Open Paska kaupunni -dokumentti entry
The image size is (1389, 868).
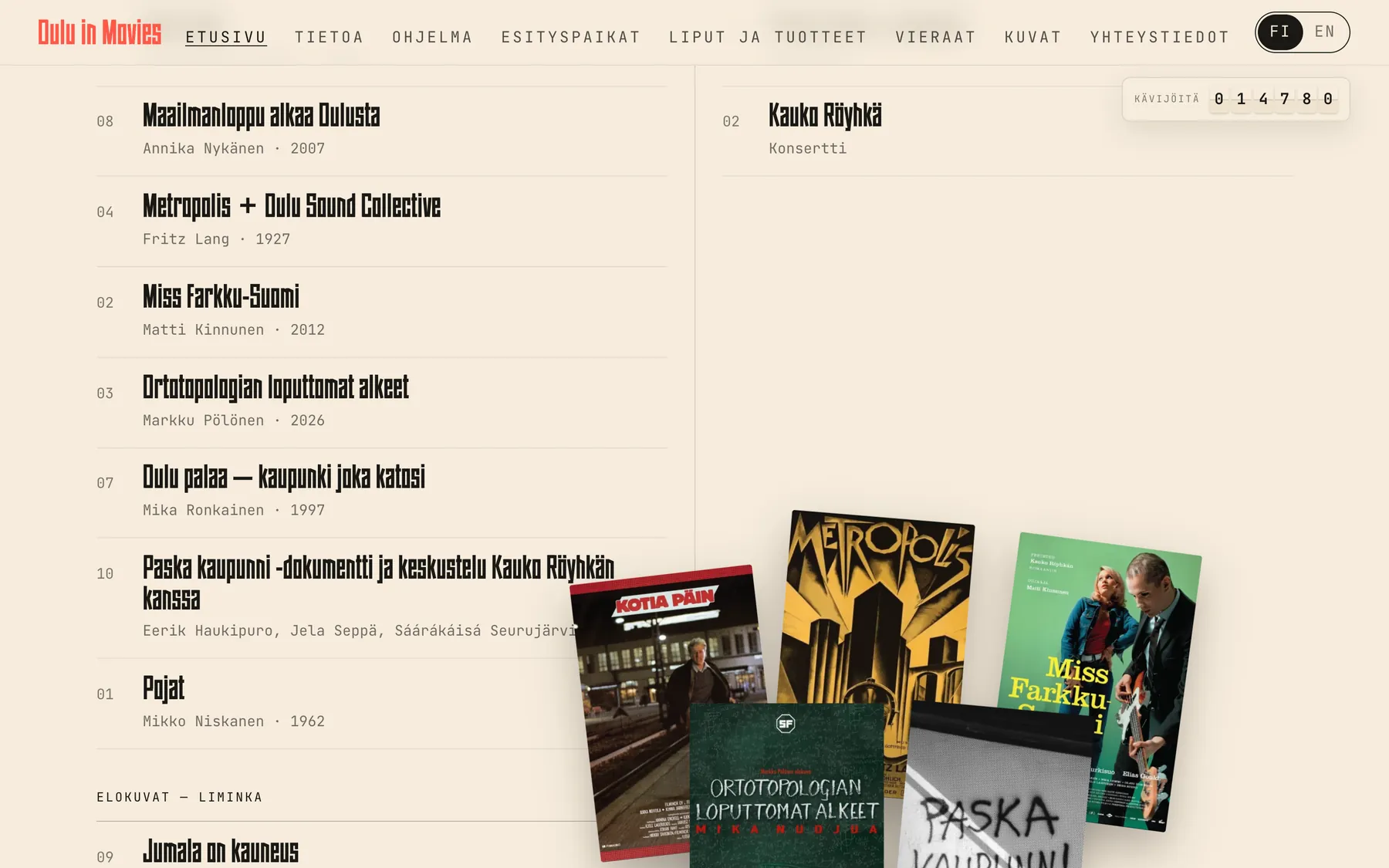378,583
